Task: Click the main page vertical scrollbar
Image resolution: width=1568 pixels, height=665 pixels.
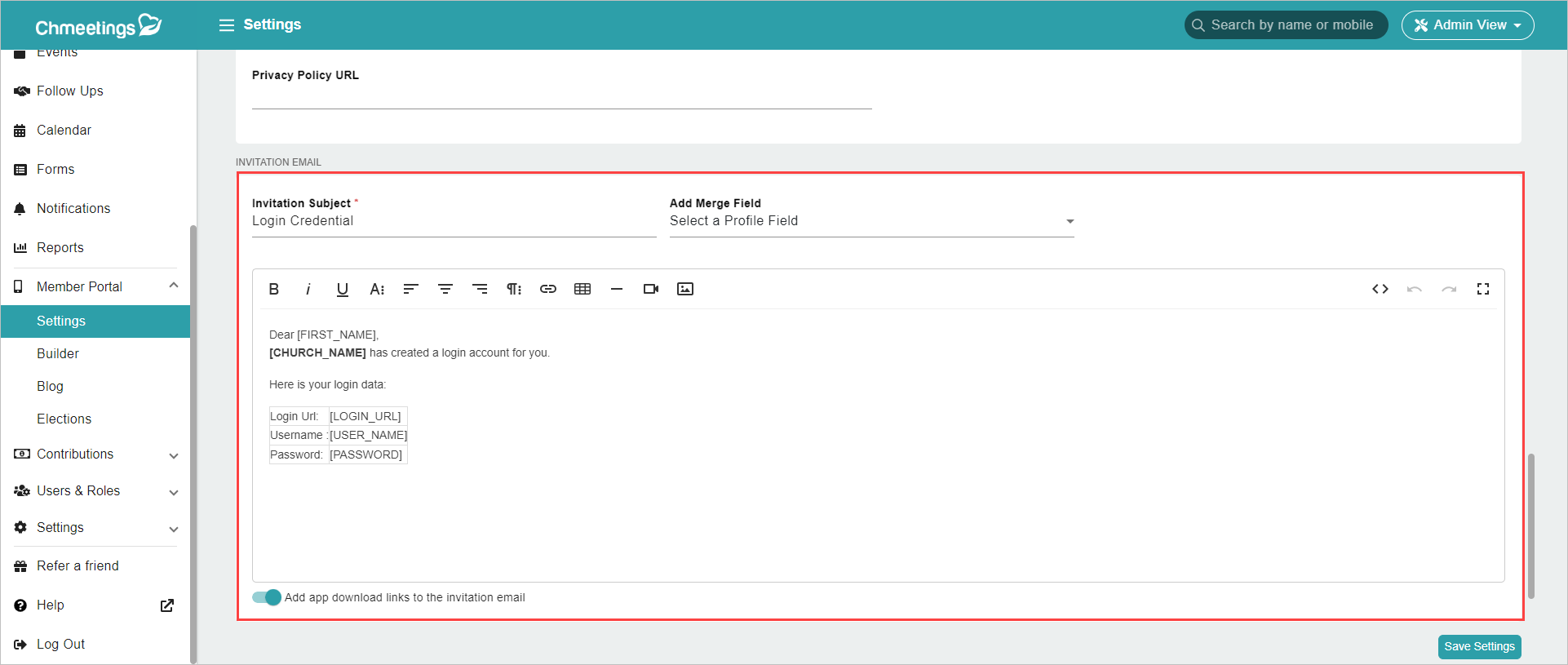Action: point(1531,525)
